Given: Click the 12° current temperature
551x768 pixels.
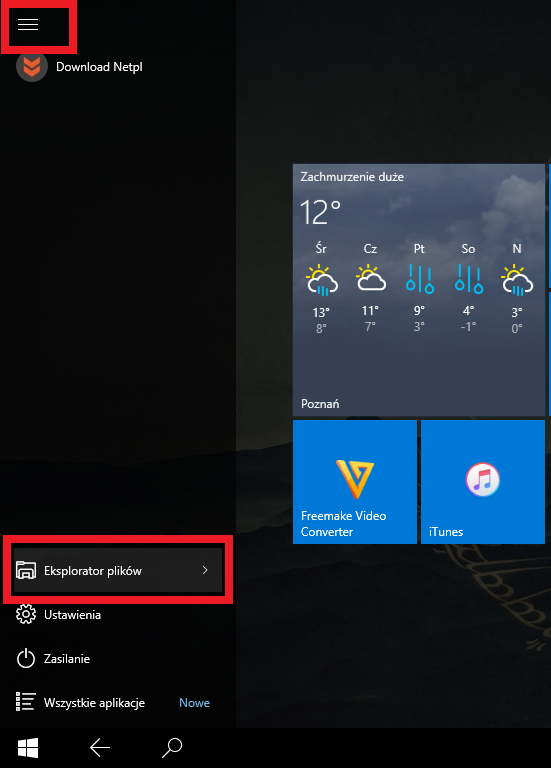Looking at the screenshot, I should click(x=320, y=212).
